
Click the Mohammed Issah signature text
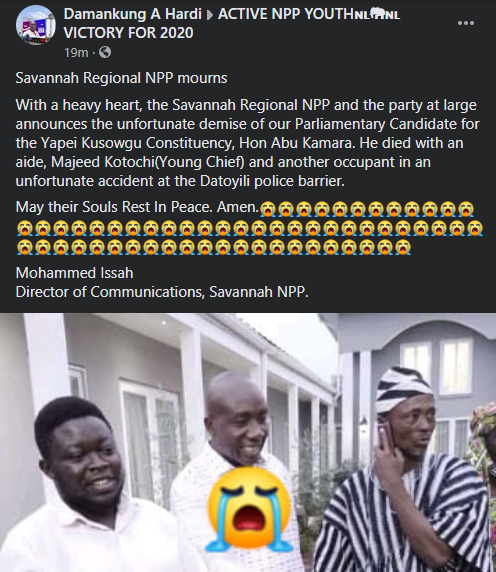pos(74,273)
